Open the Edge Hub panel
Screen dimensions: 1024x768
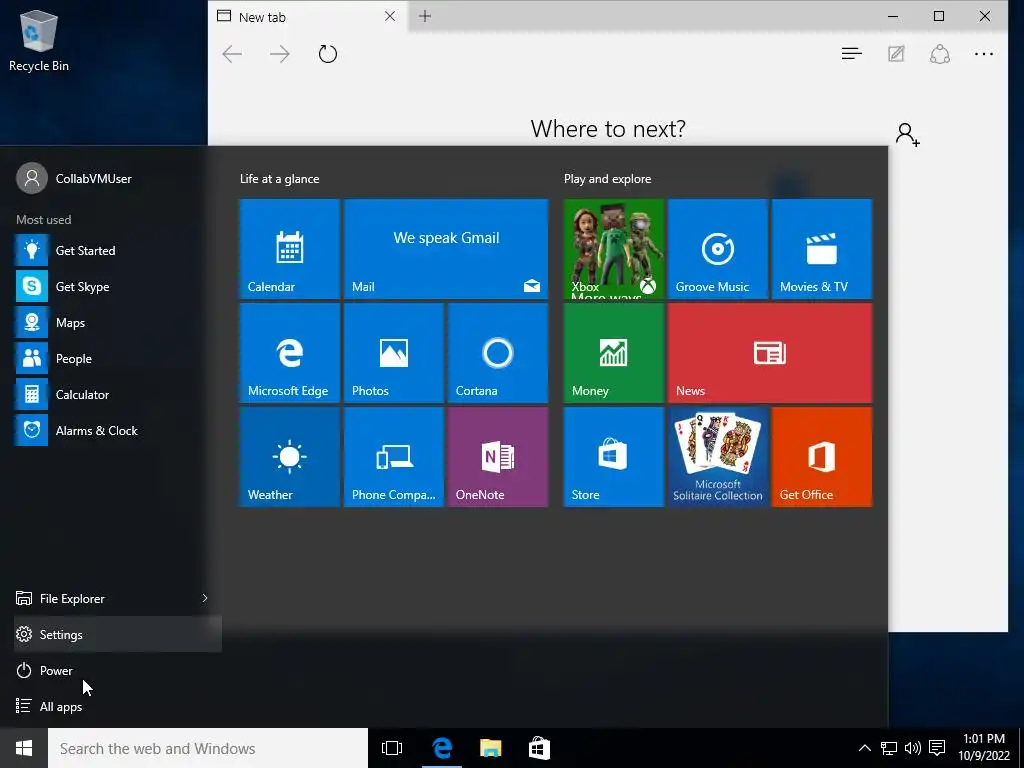(852, 54)
